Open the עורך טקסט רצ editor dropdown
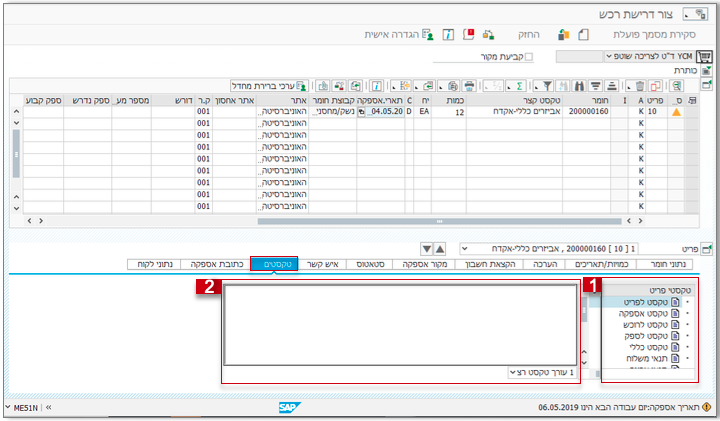720x421 pixels. [542, 372]
